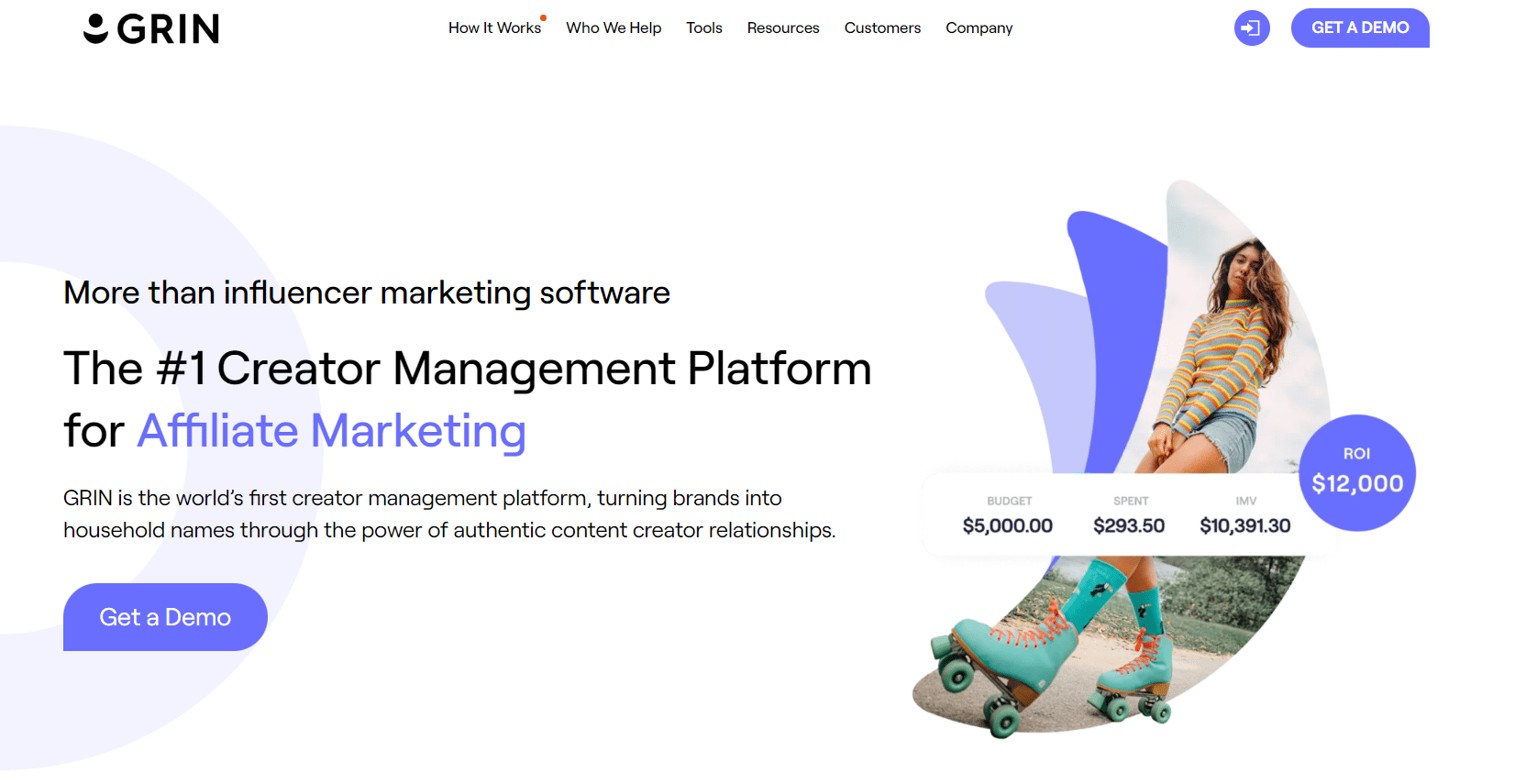Open the login arrow icon button

coord(1251,28)
